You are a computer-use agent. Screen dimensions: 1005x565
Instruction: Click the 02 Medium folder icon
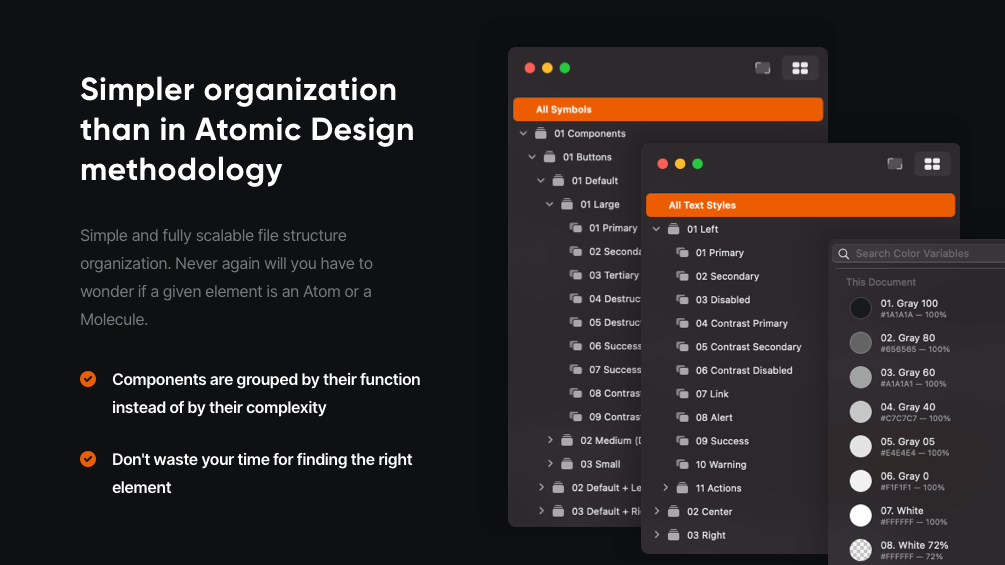(567, 440)
